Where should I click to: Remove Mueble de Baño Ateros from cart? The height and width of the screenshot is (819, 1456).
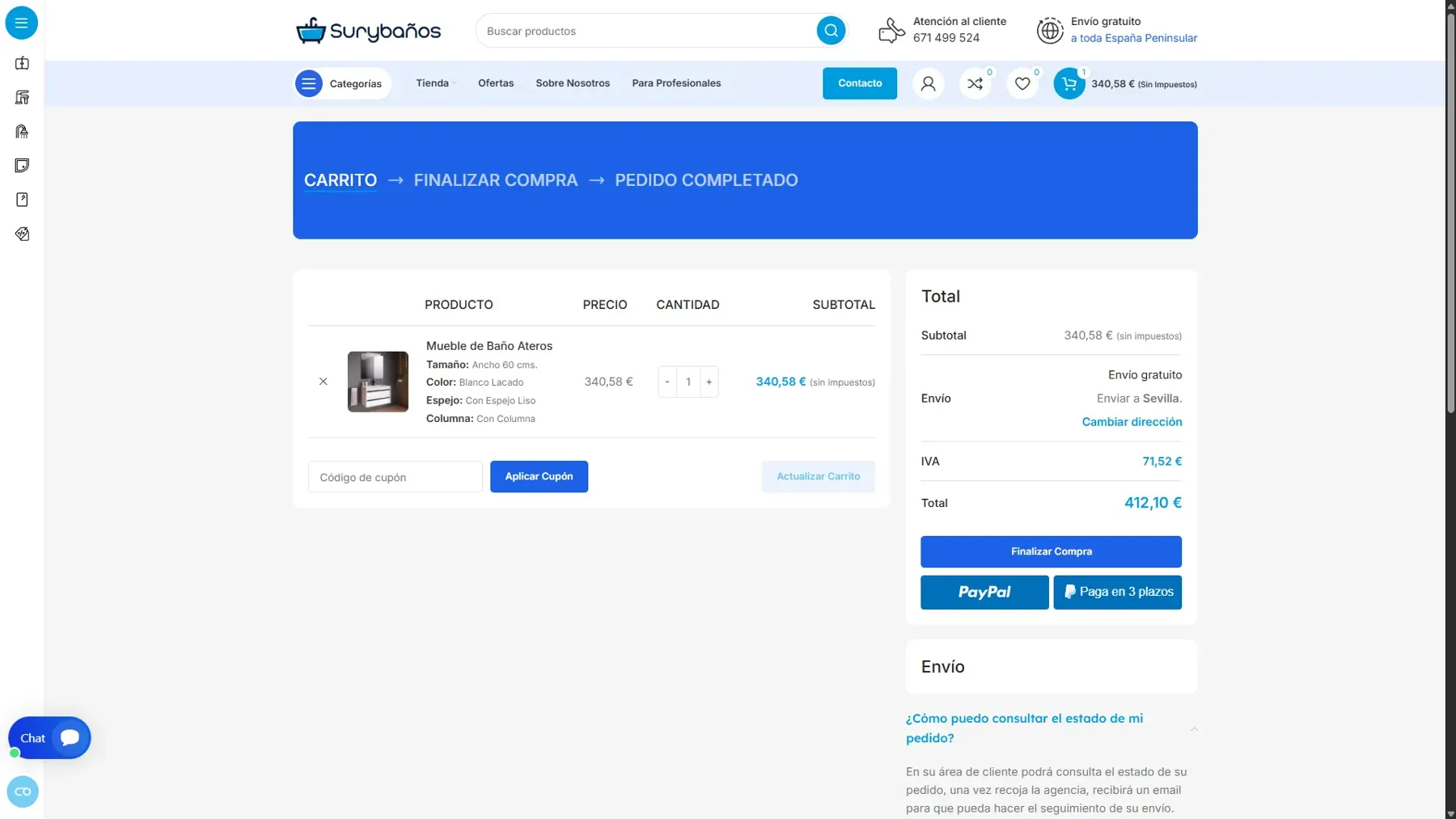(323, 382)
